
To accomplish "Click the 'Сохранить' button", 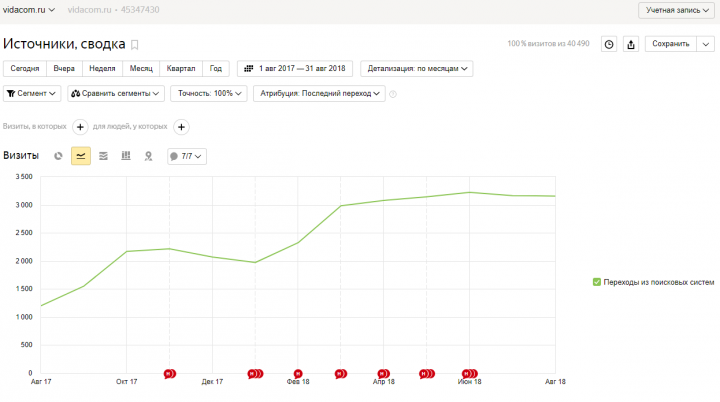I will point(671,44).
